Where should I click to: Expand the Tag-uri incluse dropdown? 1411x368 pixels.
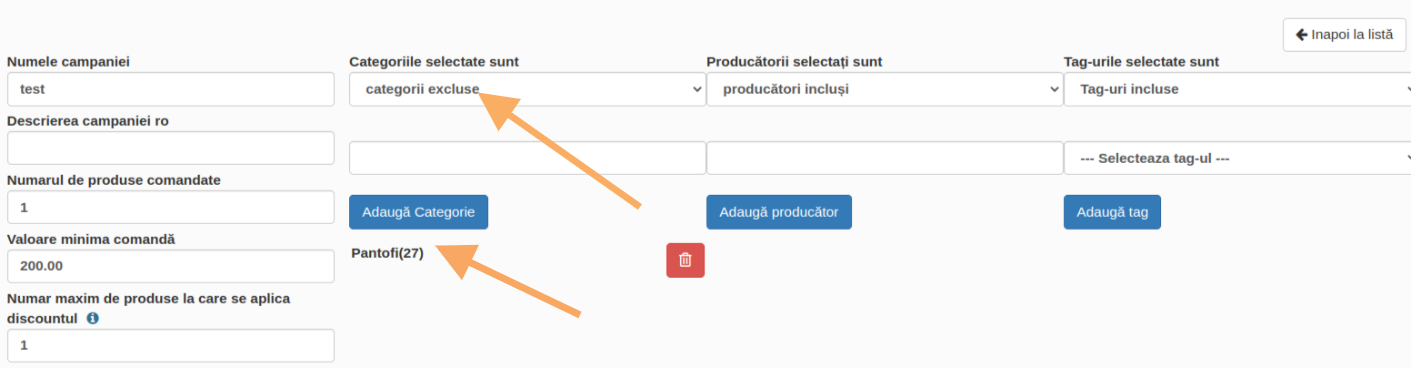[1238, 89]
